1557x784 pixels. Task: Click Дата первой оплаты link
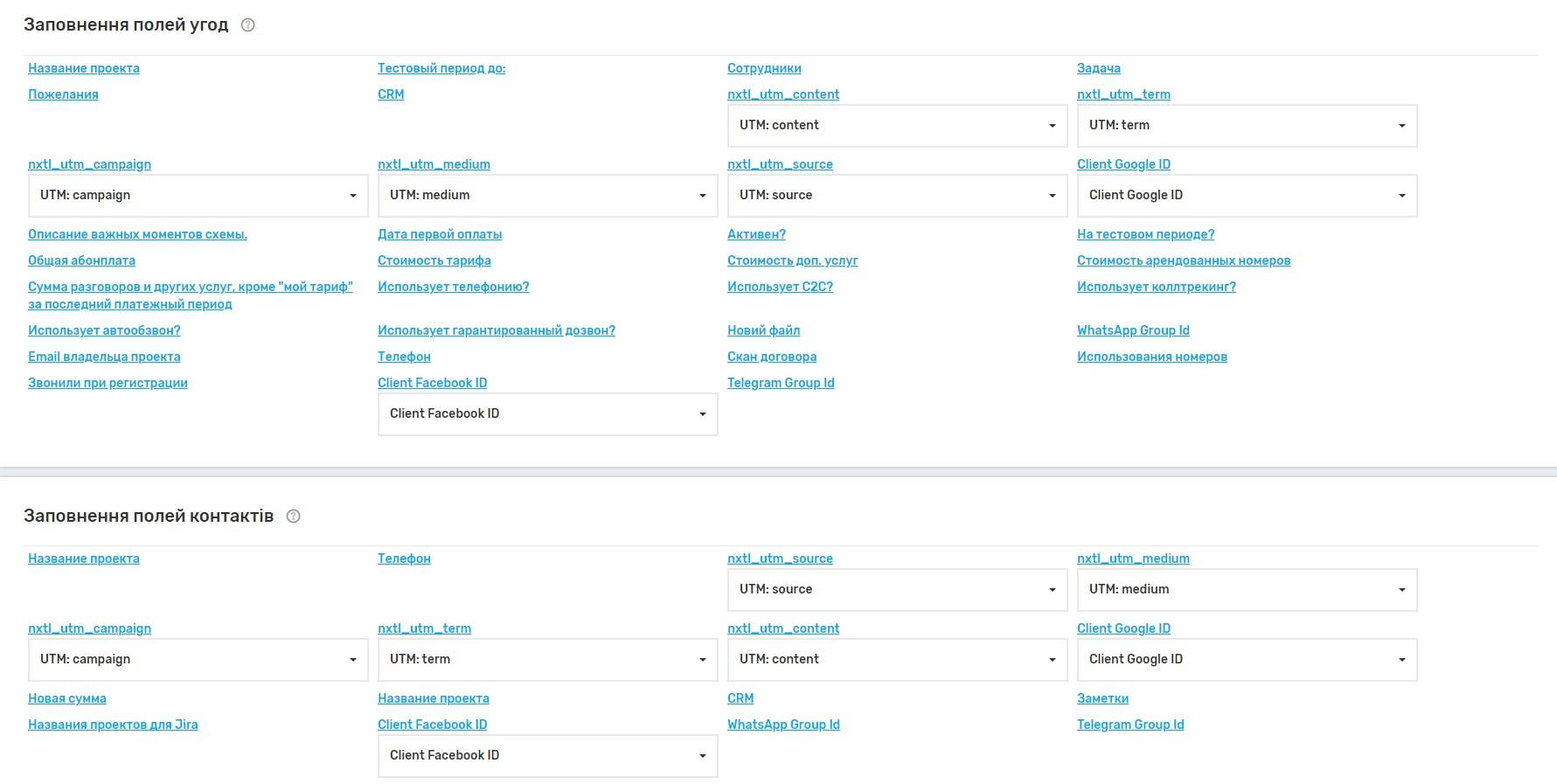pos(440,234)
